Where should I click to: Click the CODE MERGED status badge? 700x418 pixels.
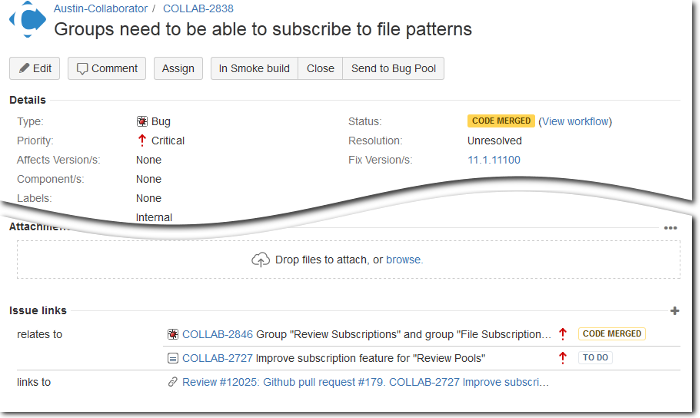point(501,121)
